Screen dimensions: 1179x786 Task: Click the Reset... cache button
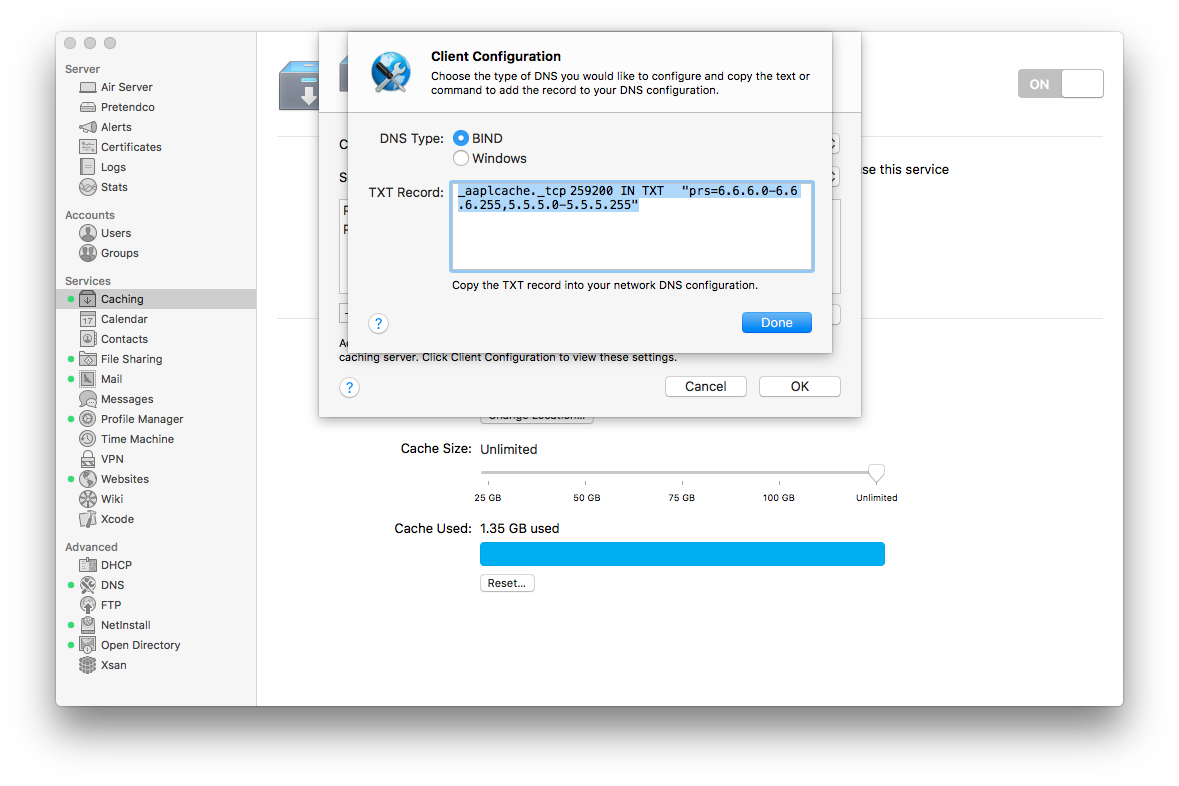point(507,583)
